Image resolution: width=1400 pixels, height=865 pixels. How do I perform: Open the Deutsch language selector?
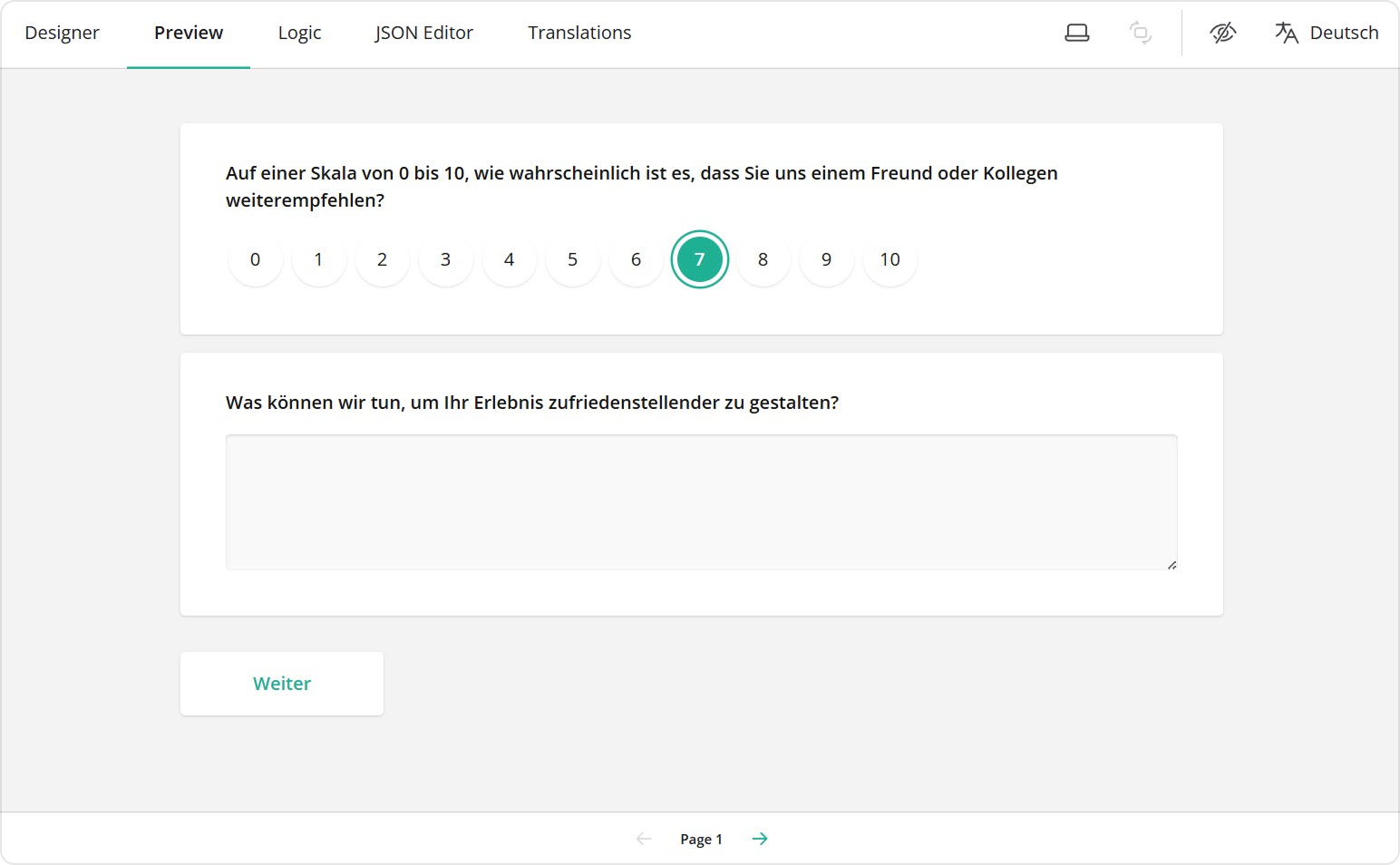pos(1345,32)
